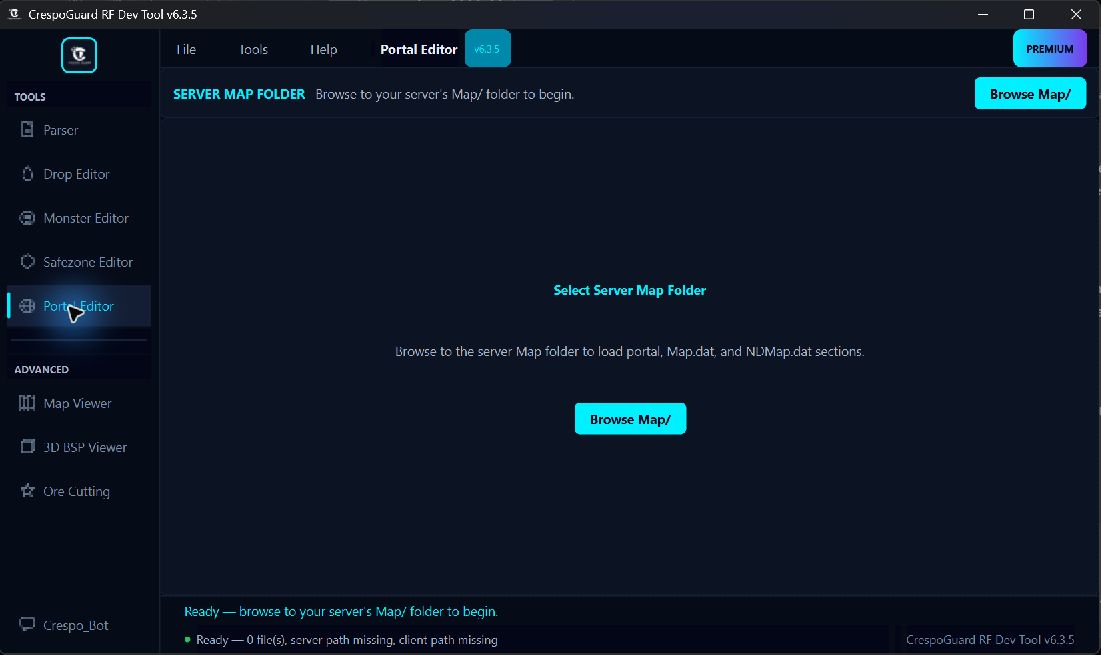The height and width of the screenshot is (655, 1101).
Task: Click the v6.3.5 version badge
Action: (487, 48)
